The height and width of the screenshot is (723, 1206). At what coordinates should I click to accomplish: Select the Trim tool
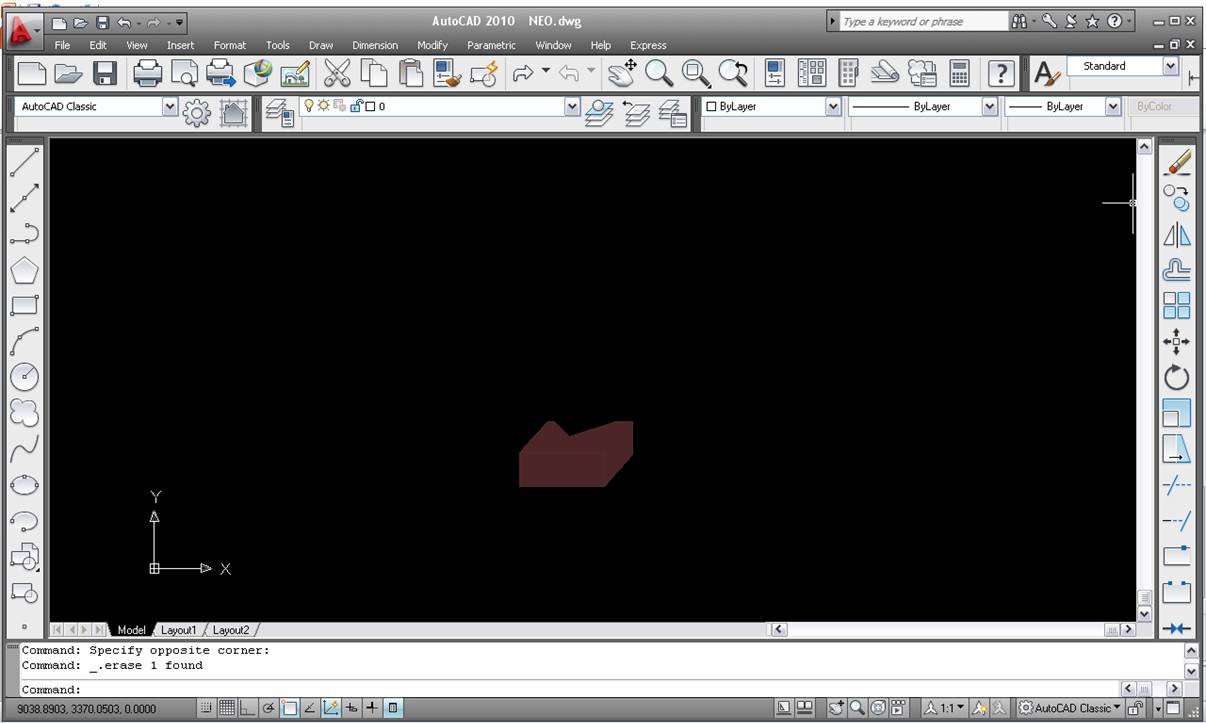click(x=1177, y=485)
